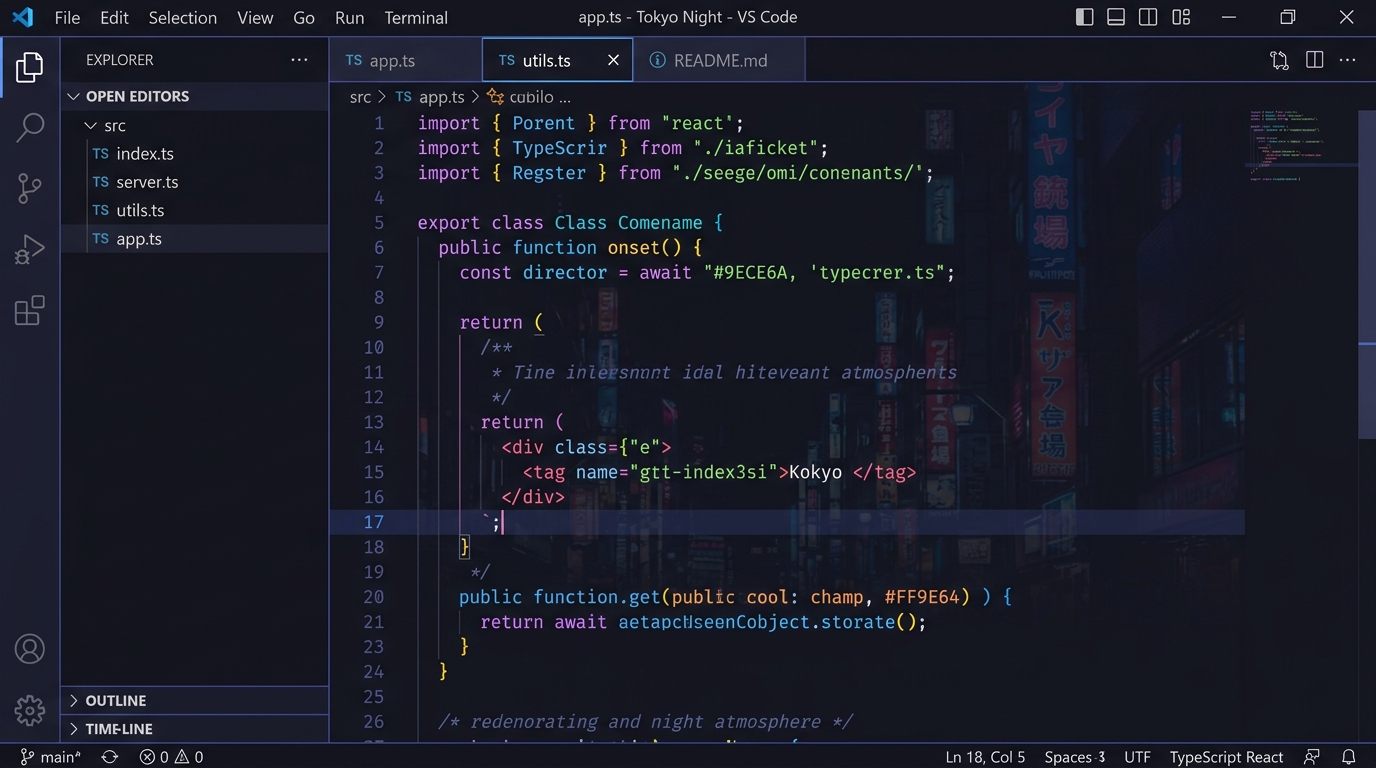Open index.ts in the file tree
This screenshot has height=768, width=1376.
(195, 153)
